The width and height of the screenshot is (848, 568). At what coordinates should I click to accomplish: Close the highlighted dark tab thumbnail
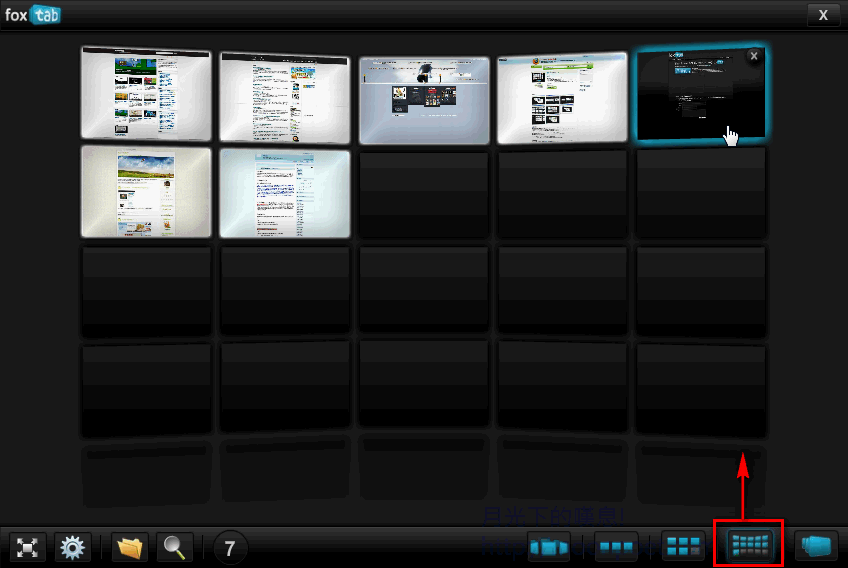(754, 57)
